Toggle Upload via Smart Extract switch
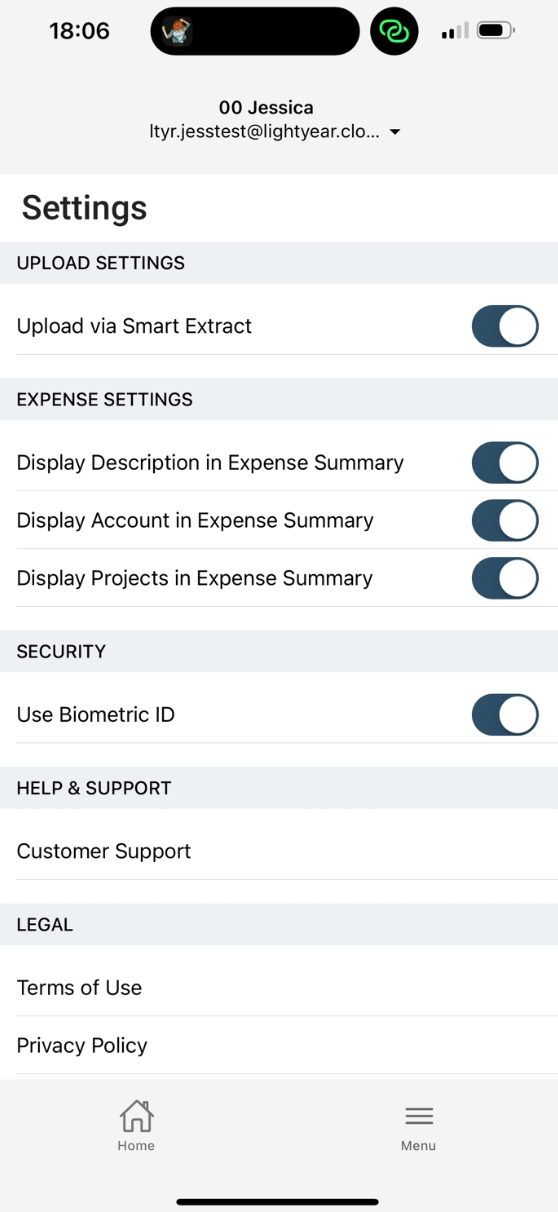Viewport: 558px width, 1212px height. [505, 326]
